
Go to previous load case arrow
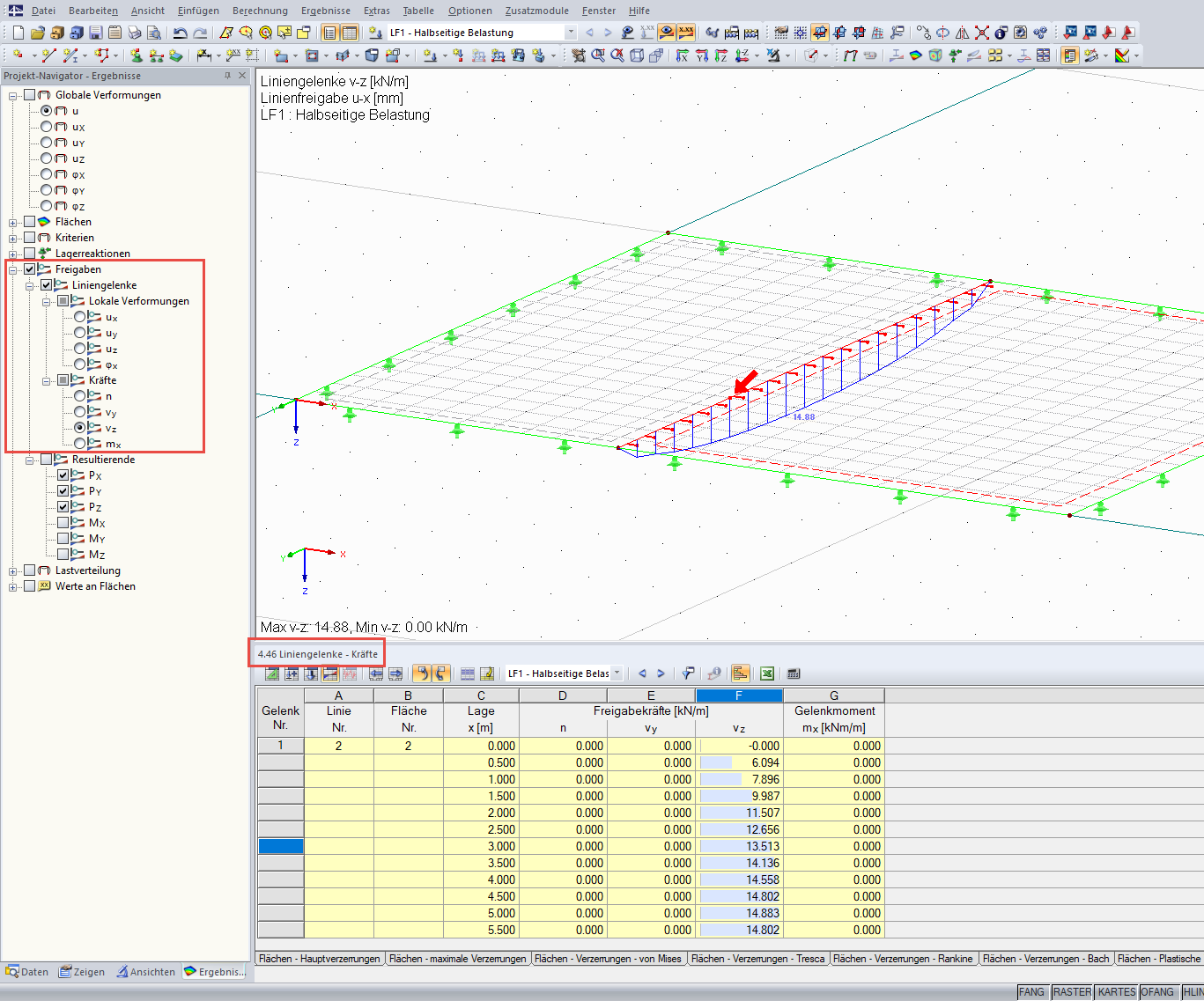(589, 33)
